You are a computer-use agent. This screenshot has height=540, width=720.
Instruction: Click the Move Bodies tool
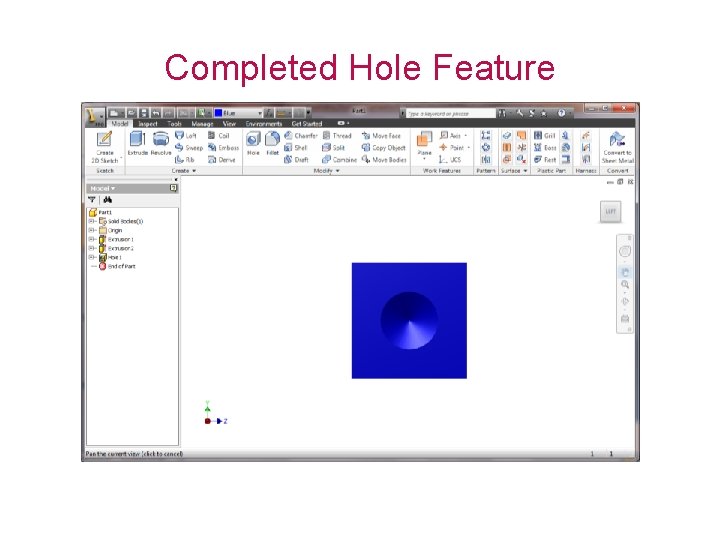coord(384,159)
